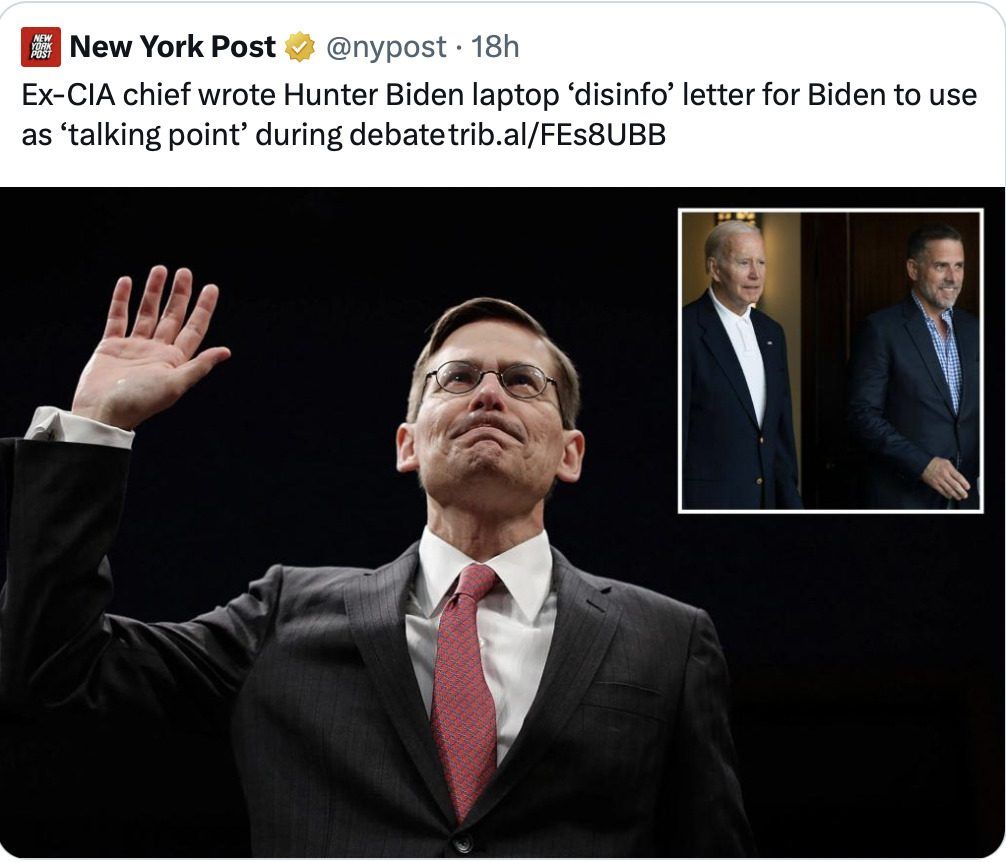The image size is (1006, 862).
Task: Click the round eyeglasses in the photo
Action: pos(490,380)
